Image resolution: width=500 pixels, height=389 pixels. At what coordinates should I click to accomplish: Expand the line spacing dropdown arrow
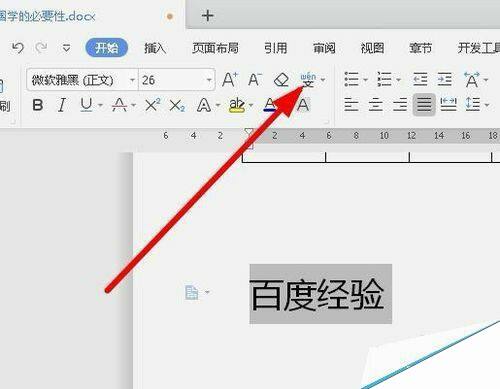[x=487, y=105]
